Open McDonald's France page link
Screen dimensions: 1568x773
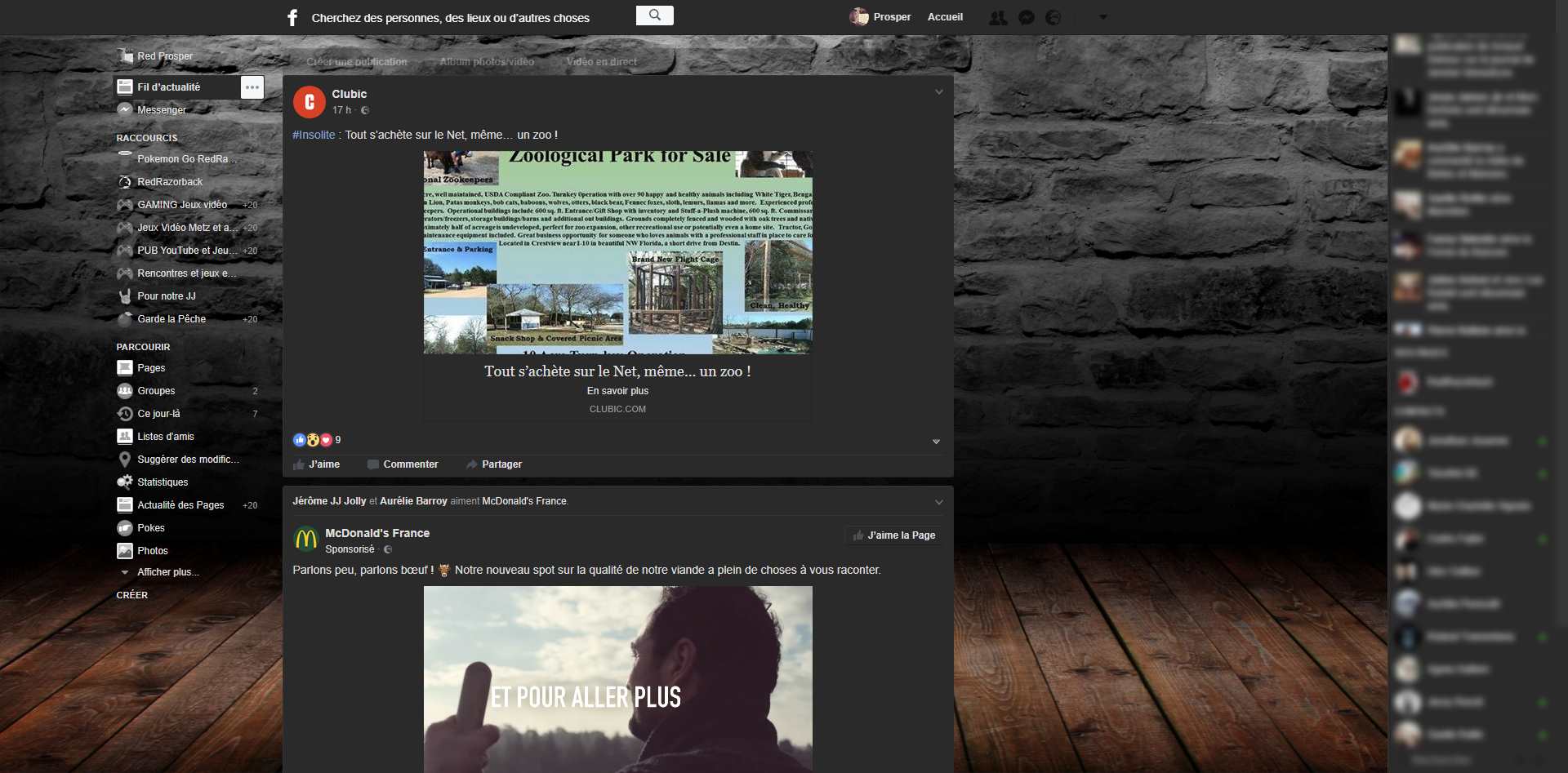[377, 533]
